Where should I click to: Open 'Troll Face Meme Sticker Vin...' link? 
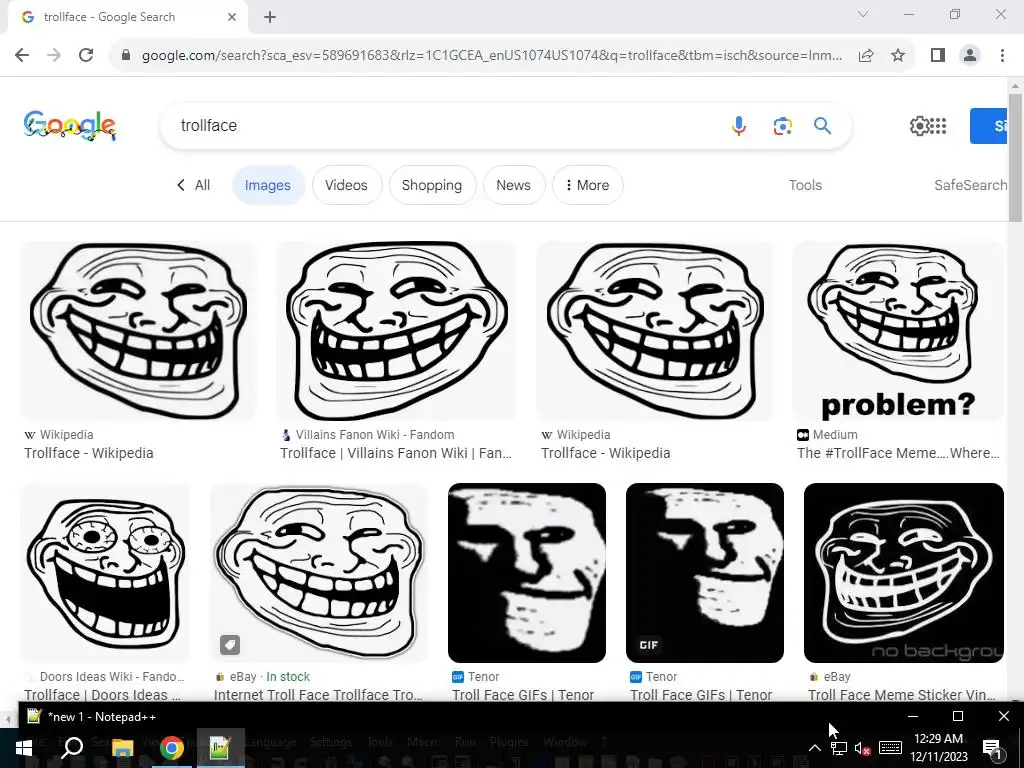pyautogui.click(x=901, y=695)
